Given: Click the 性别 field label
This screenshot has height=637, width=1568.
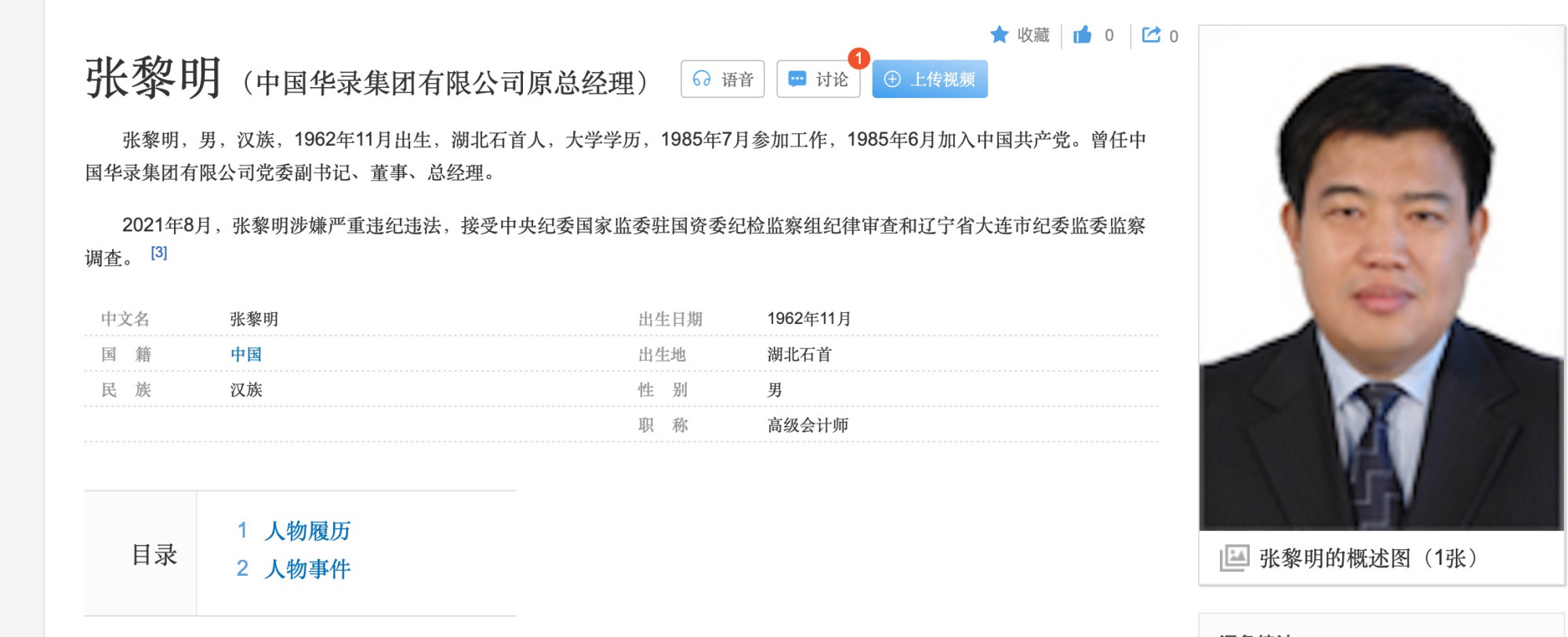Looking at the screenshot, I should 662,390.
